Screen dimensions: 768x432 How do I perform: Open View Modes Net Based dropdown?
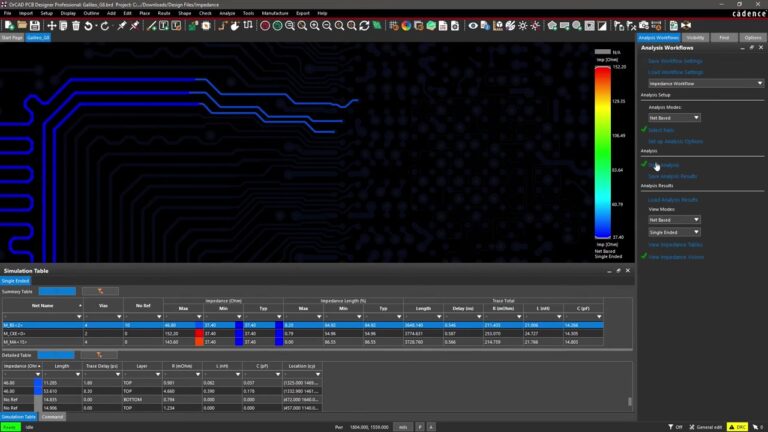tap(674, 220)
